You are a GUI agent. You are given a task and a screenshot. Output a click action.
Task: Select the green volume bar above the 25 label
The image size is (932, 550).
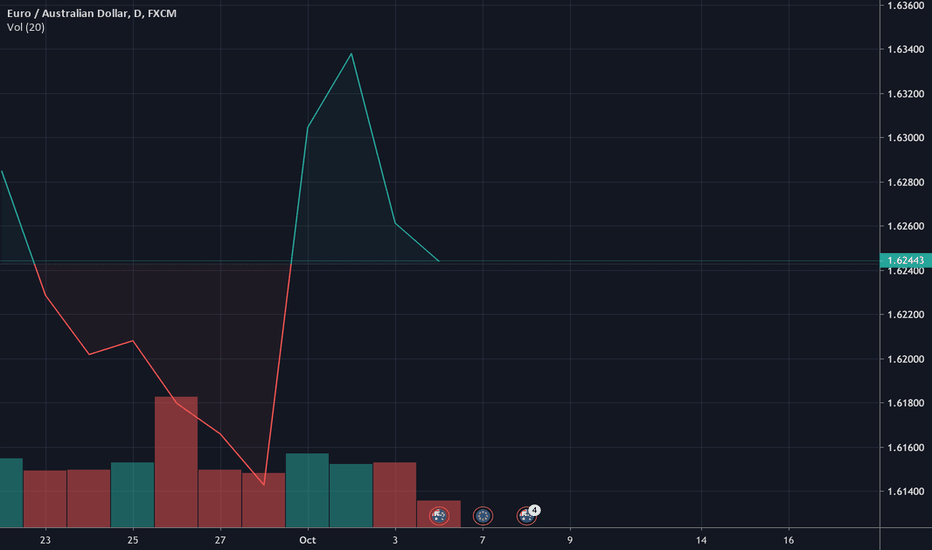133,495
